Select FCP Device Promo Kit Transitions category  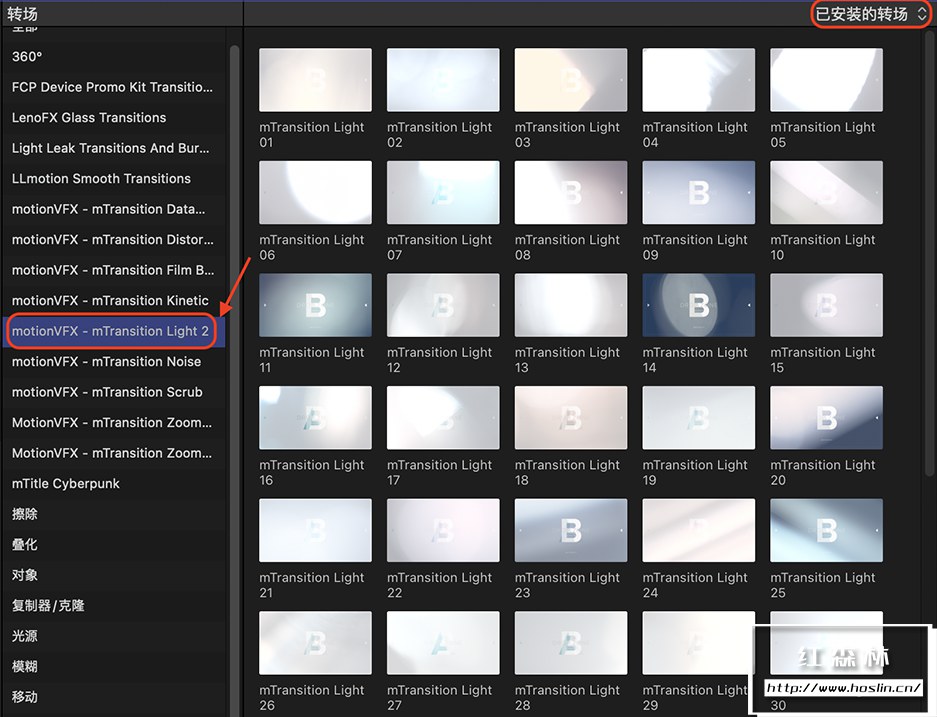point(114,87)
